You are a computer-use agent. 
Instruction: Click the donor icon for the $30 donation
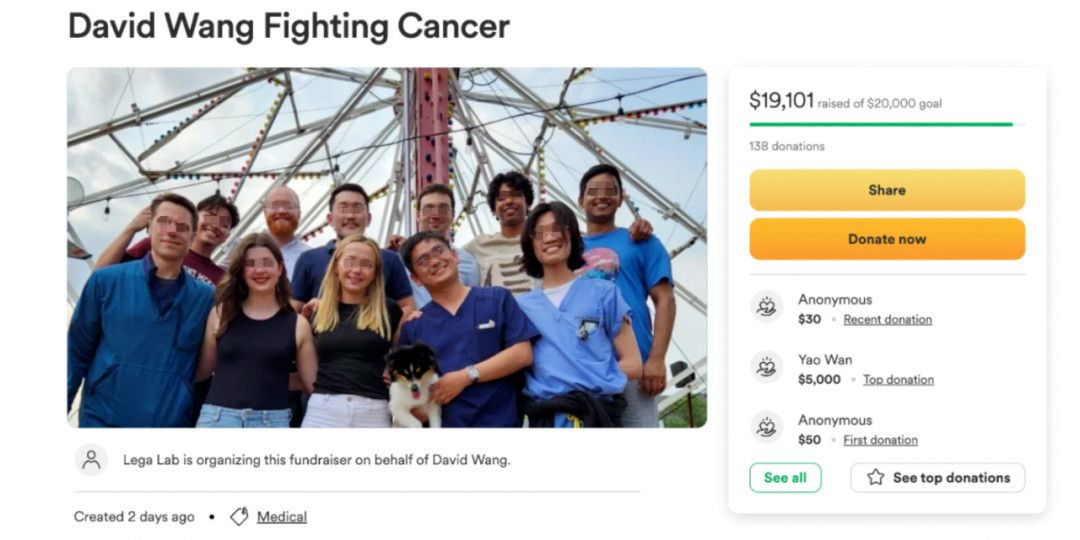point(767,307)
